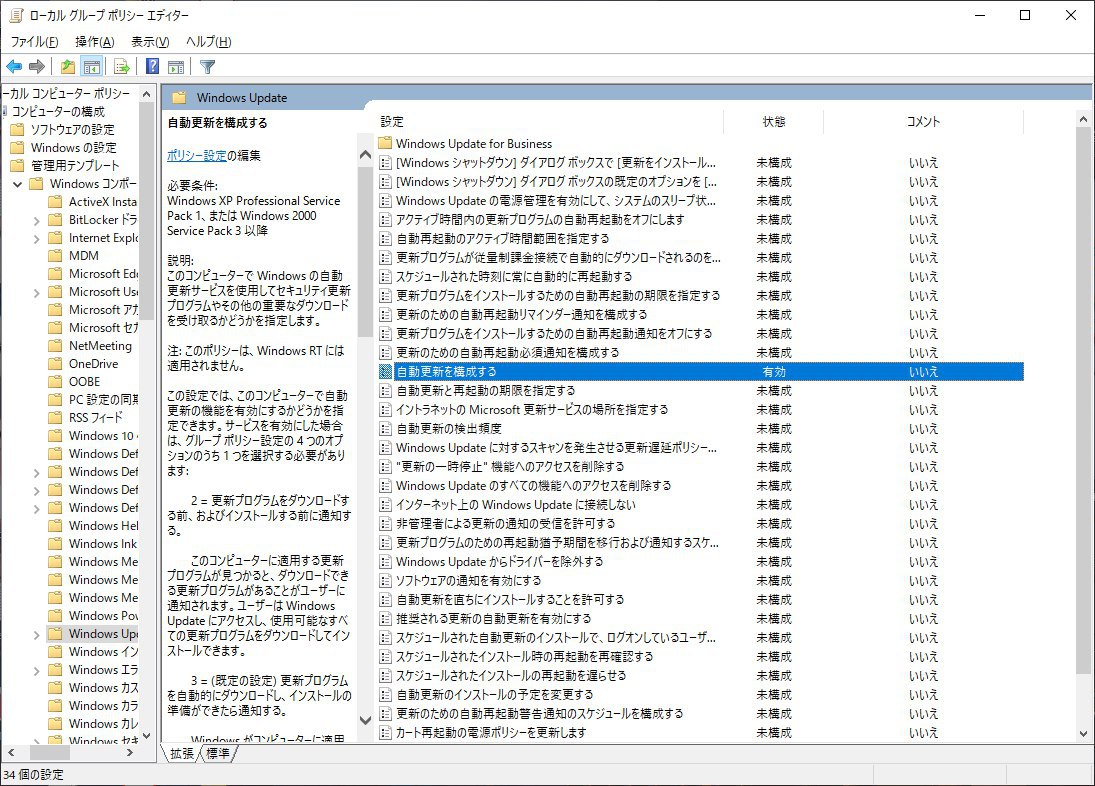Click the folder icon beside NetMeeting
This screenshot has width=1095, height=786.
tap(55, 346)
